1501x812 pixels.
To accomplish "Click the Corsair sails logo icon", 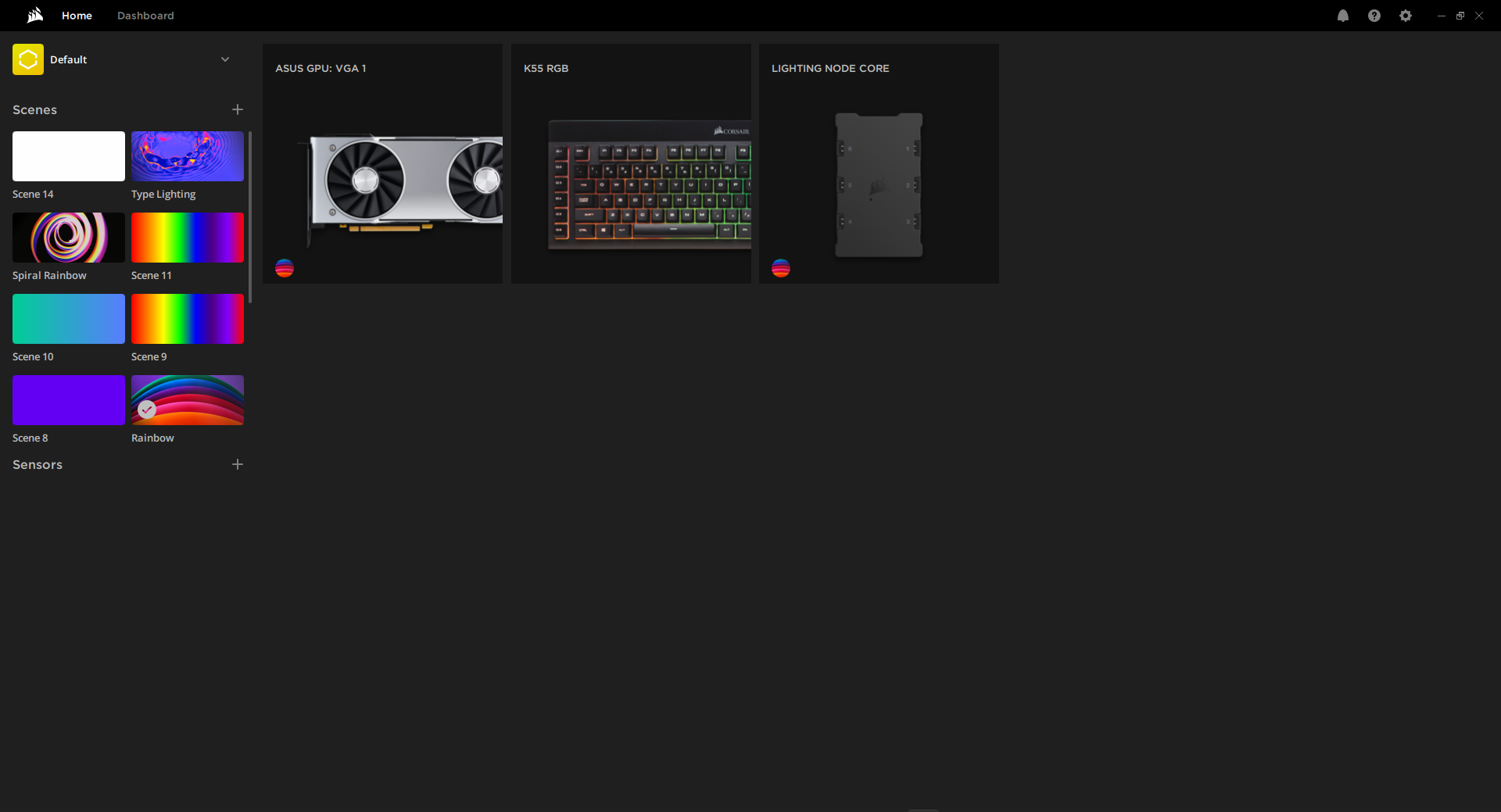I will point(35,16).
